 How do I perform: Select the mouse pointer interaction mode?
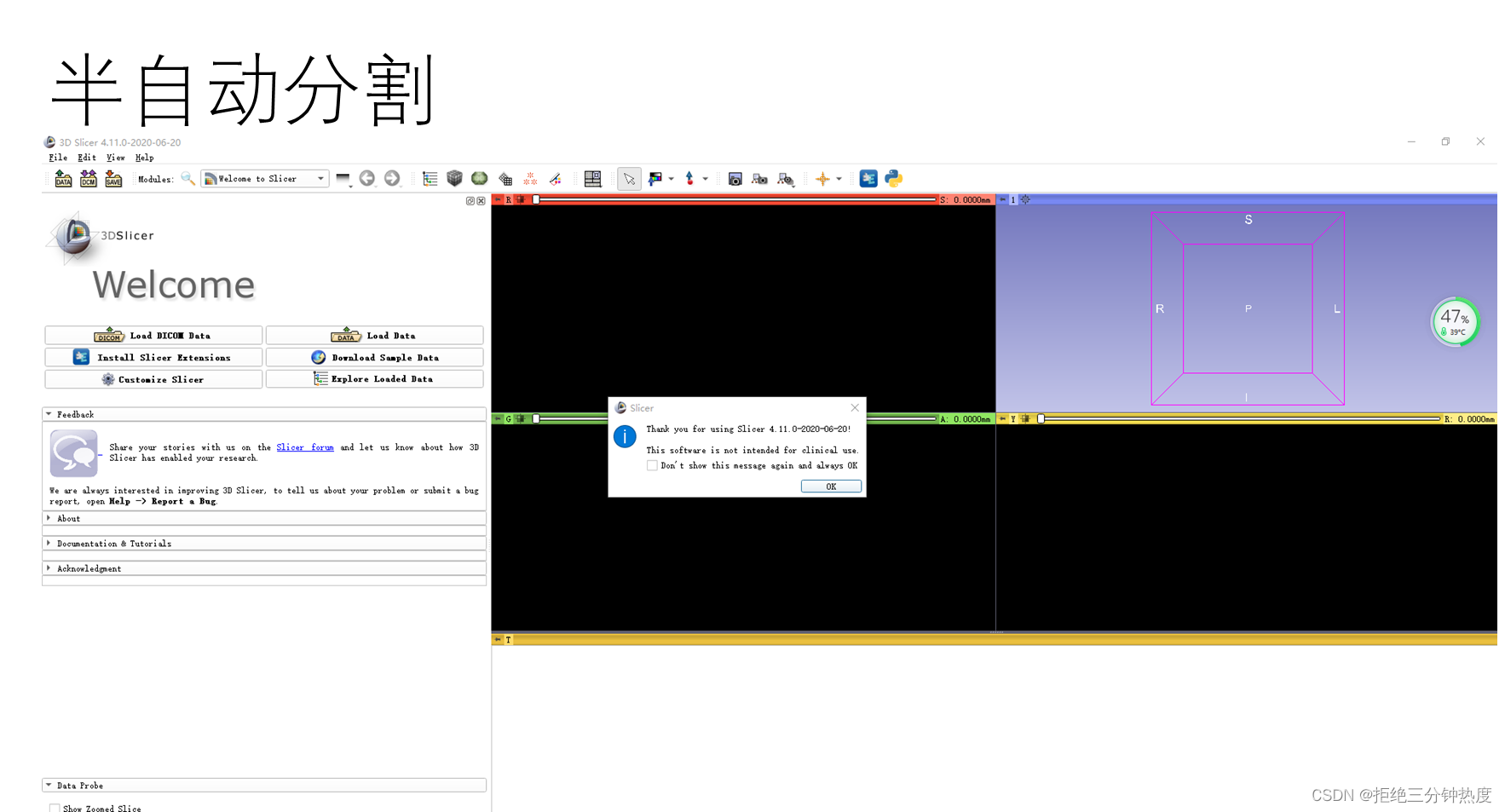tap(629, 179)
